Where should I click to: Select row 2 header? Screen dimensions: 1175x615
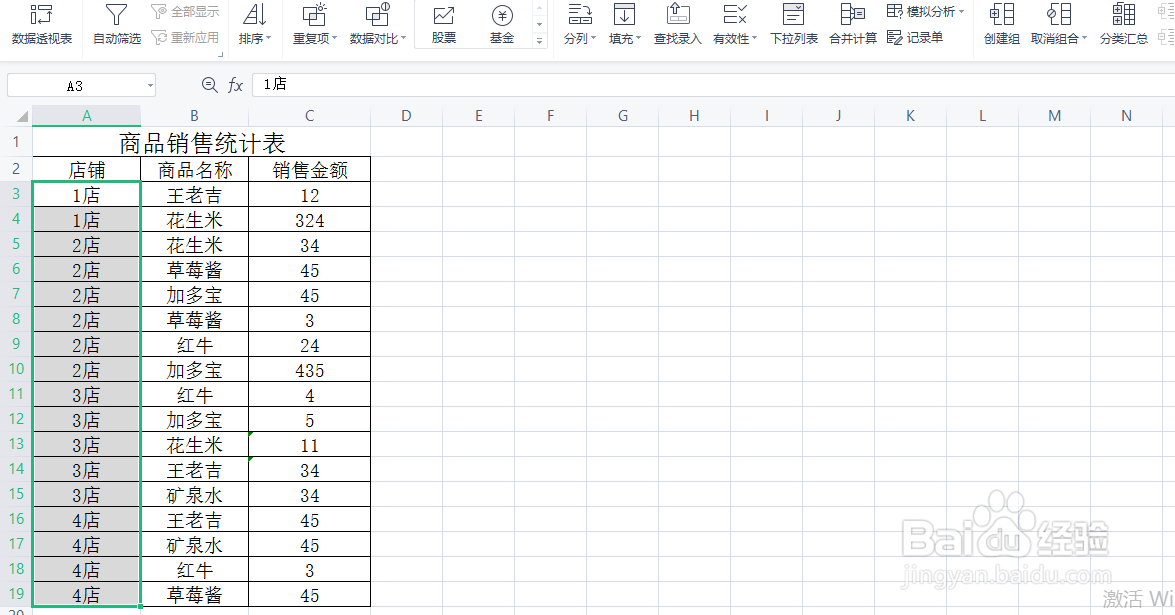click(16, 169)
